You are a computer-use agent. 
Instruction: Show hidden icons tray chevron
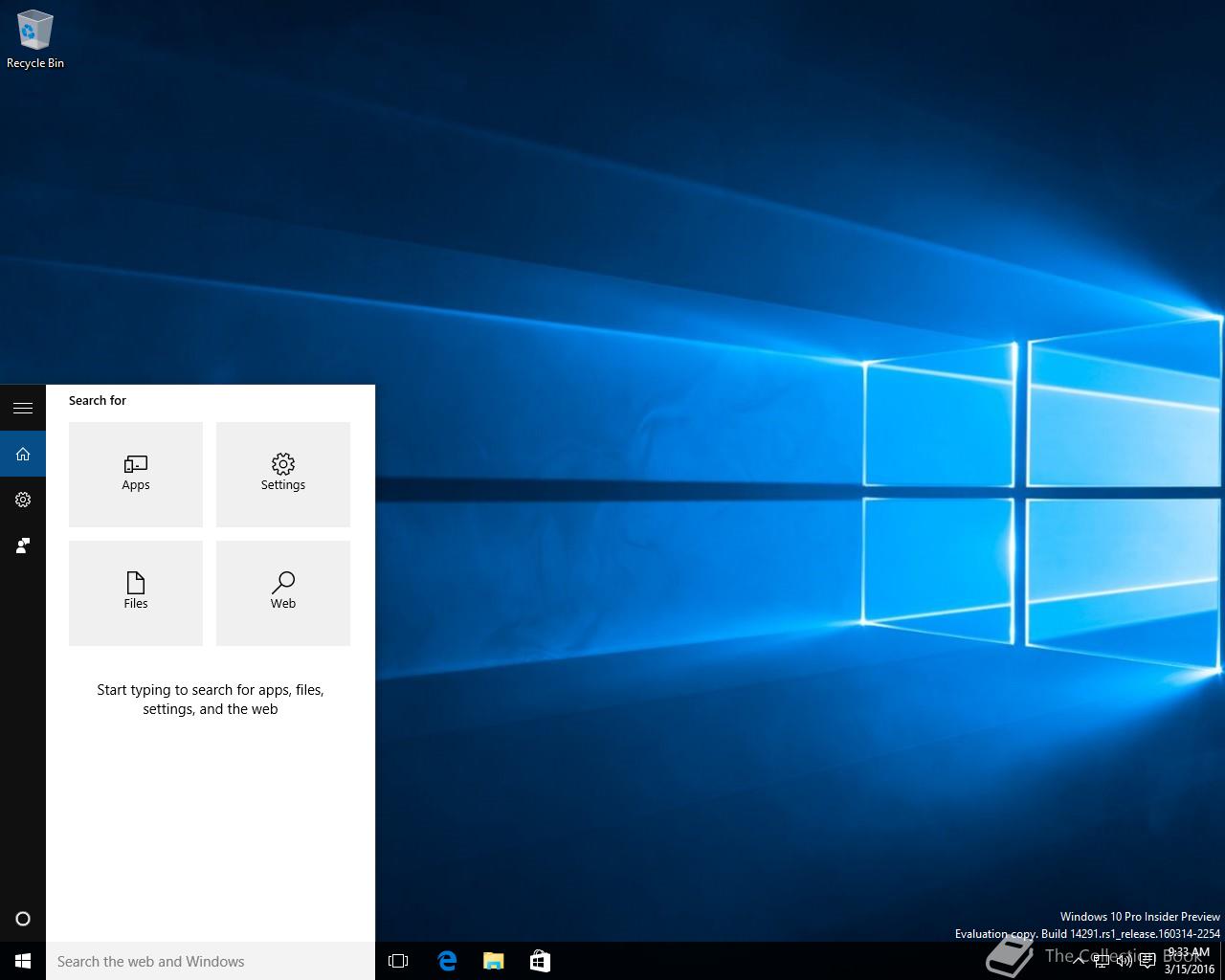[x=1079, y=961]
